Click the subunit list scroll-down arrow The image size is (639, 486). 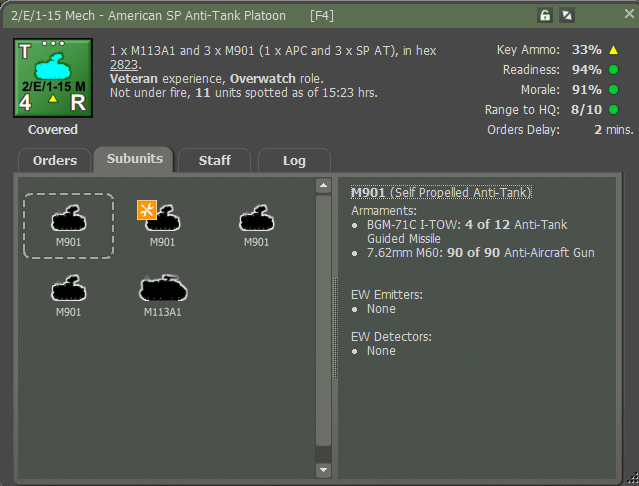323,470
